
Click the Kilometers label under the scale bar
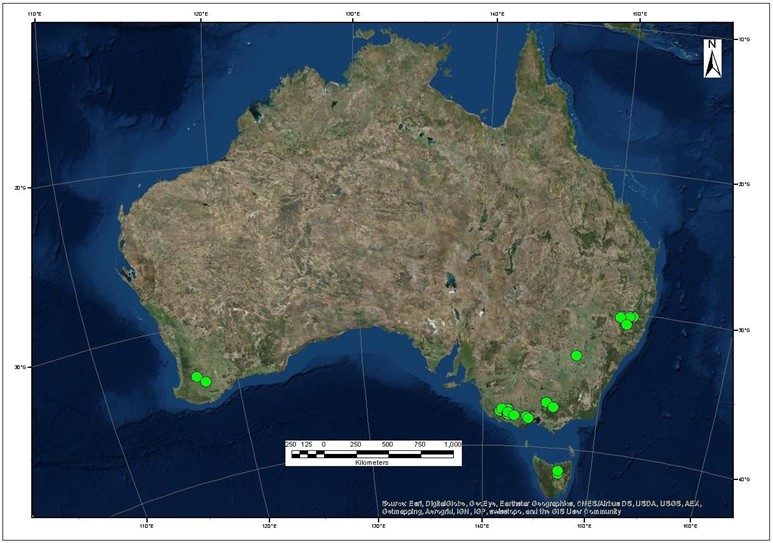click(x=371, y=463)
